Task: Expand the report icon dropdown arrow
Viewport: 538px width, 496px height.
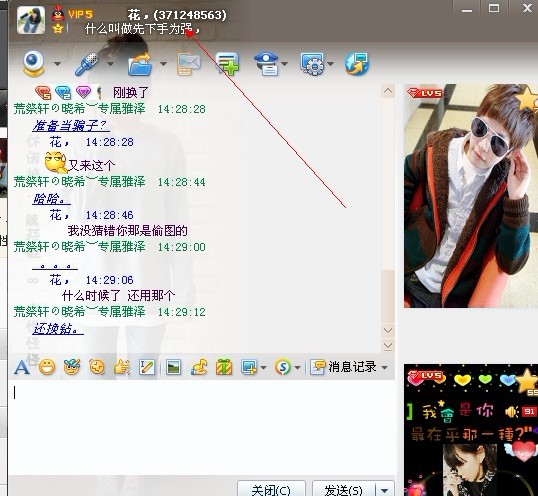Action: click(x=284, y=64)
